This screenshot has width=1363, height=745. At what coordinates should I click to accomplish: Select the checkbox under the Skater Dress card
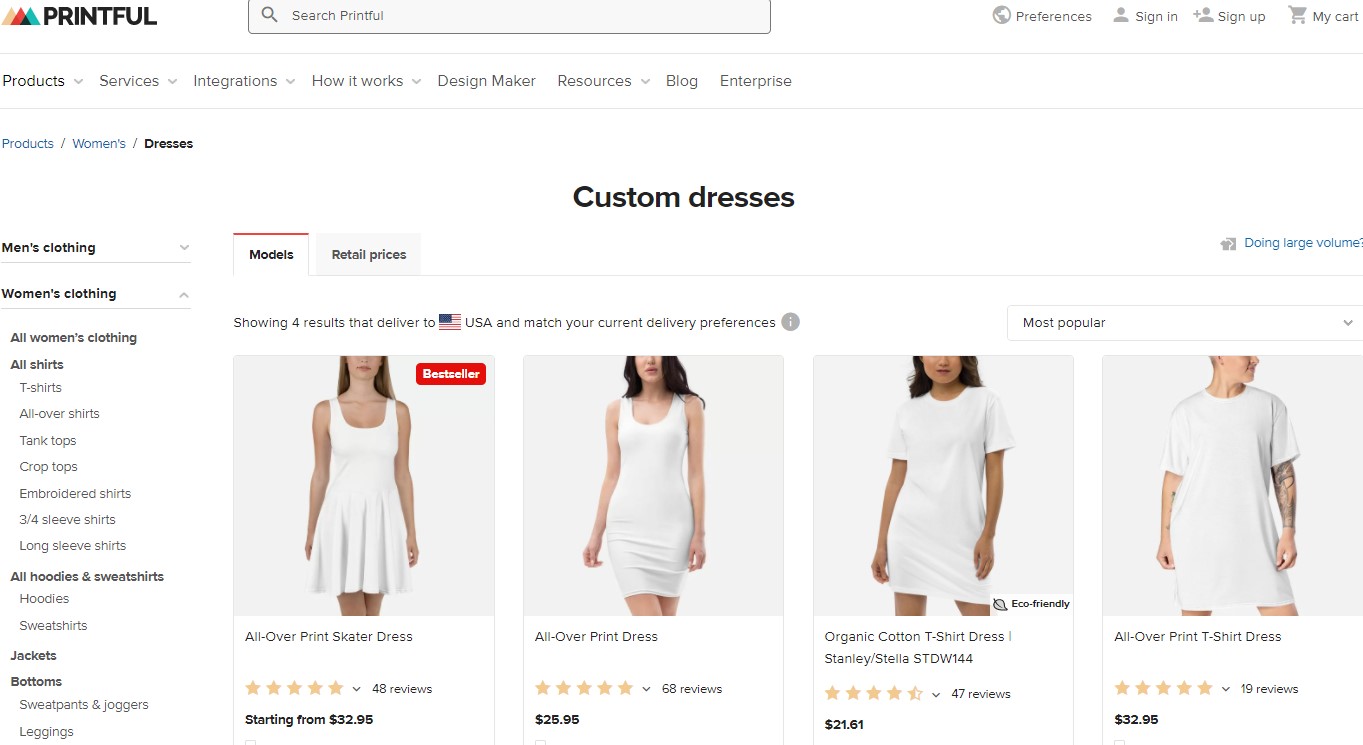(250, 742)
